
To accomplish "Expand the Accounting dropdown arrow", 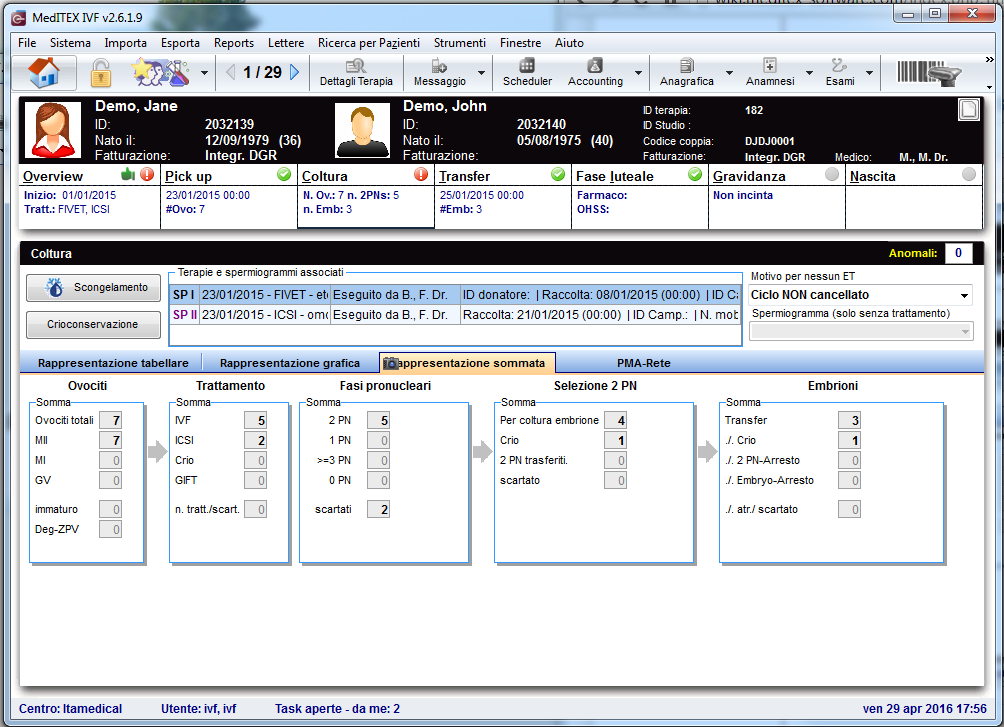I will pos(638,73).
